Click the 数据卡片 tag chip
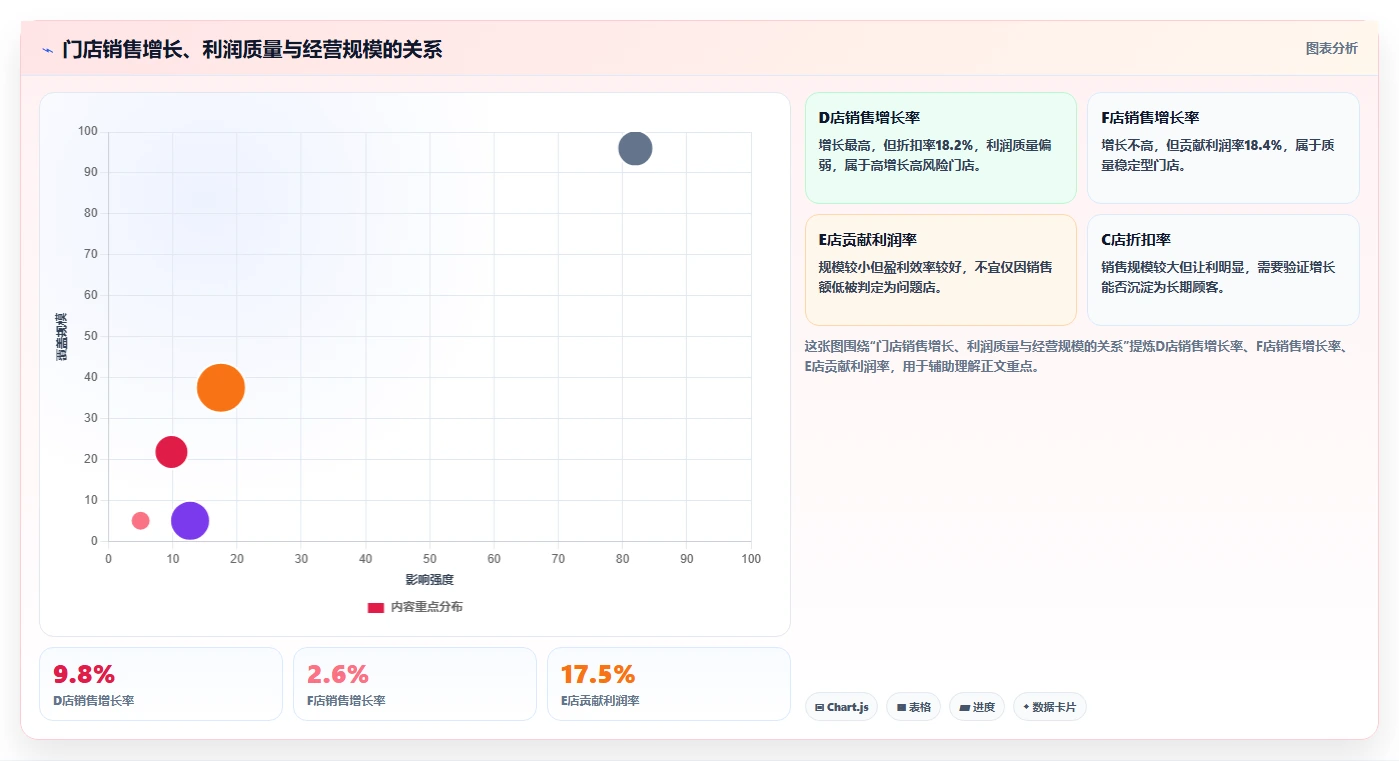 [1050, 707]
